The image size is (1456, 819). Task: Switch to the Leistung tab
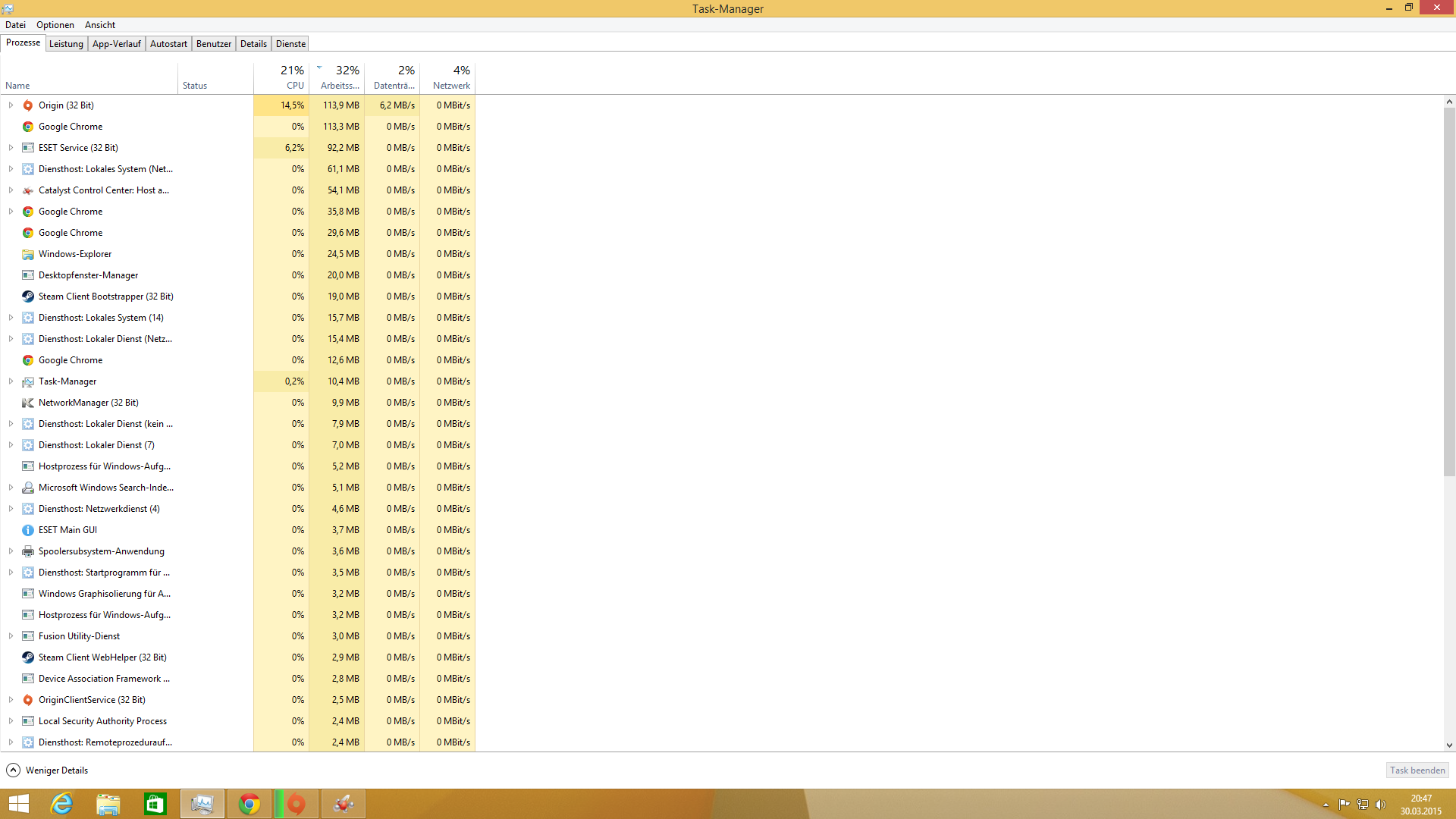click(x=66, y=44)
